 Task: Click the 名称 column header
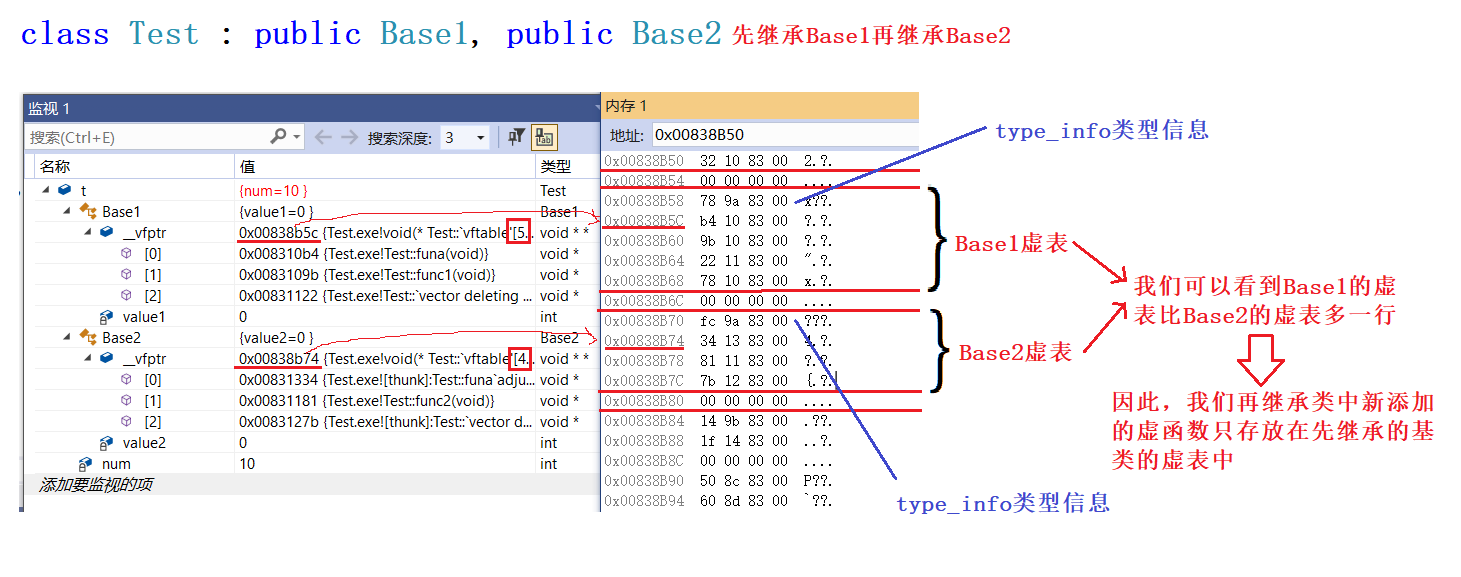coord(55,166)
